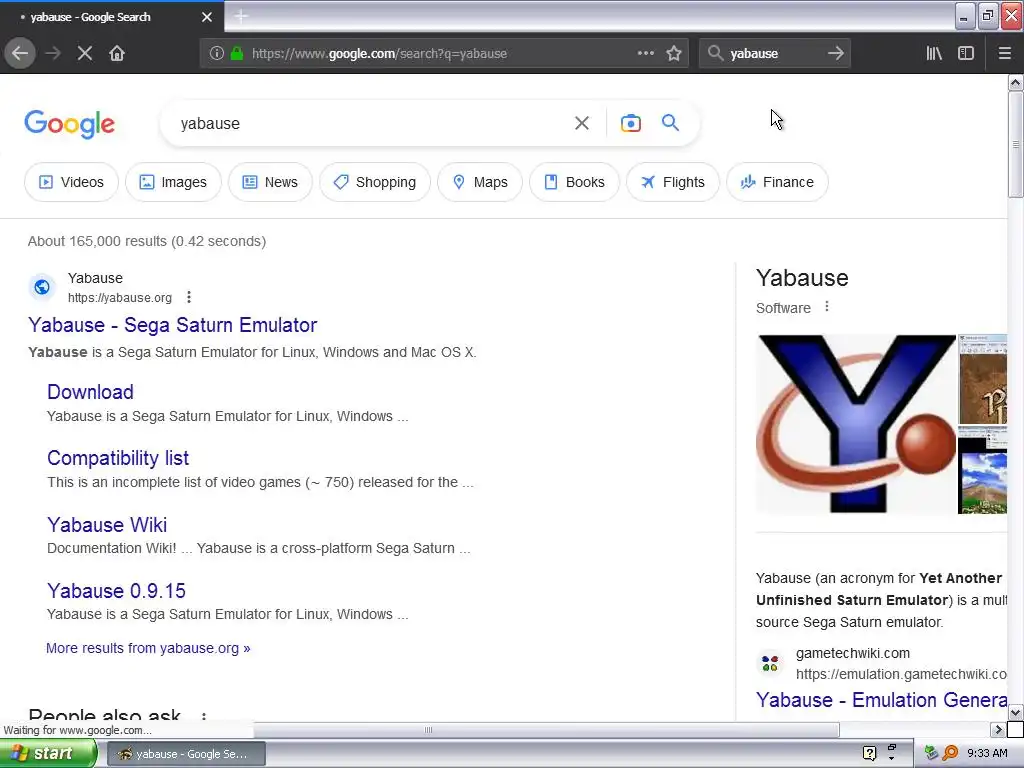This screenshot has width=1024, height=768.
Task: Open the Yabause 0.9.15 link
Action: pos(116,590)
